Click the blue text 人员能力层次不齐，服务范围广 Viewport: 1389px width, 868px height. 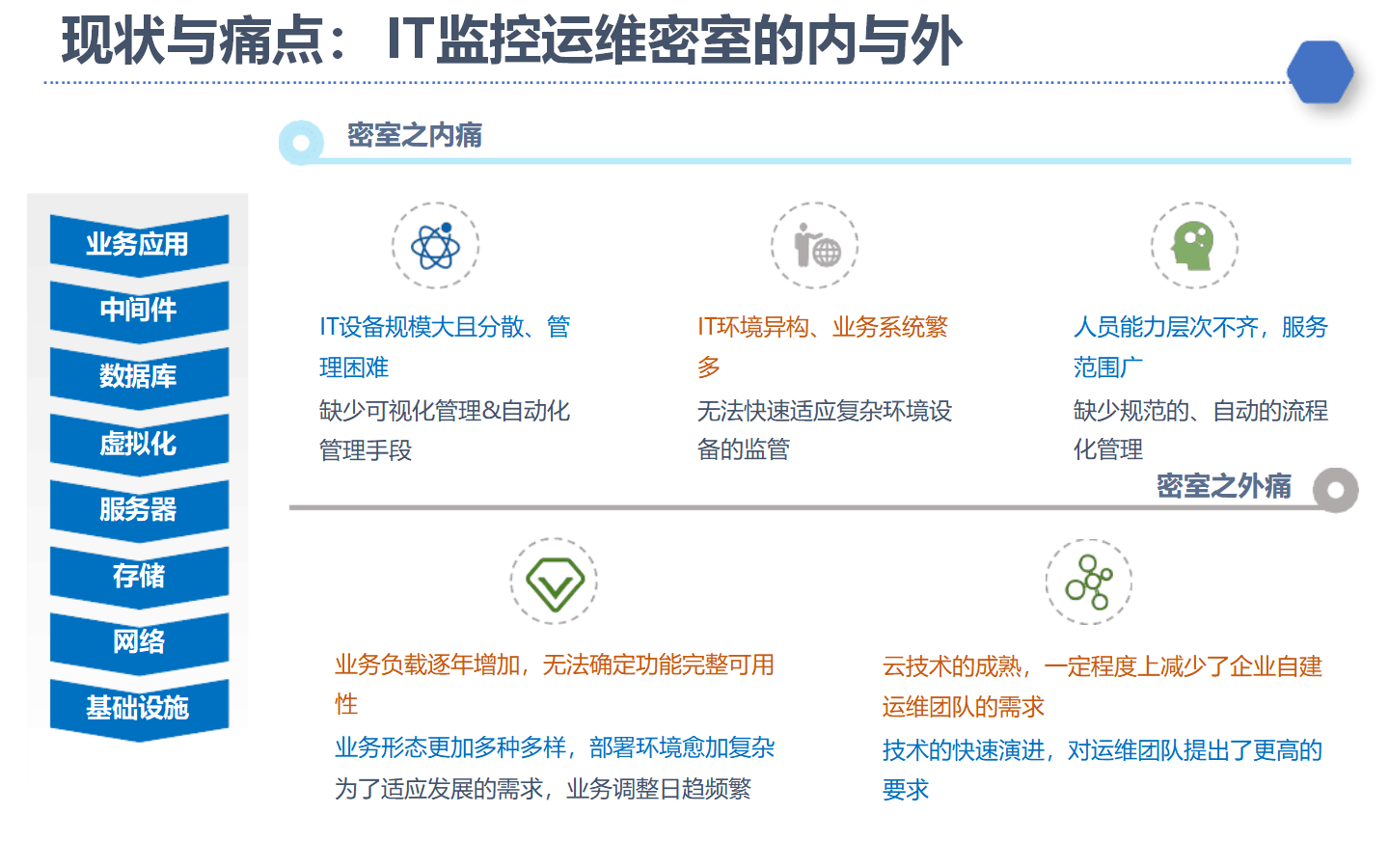tap(1201, 347)
